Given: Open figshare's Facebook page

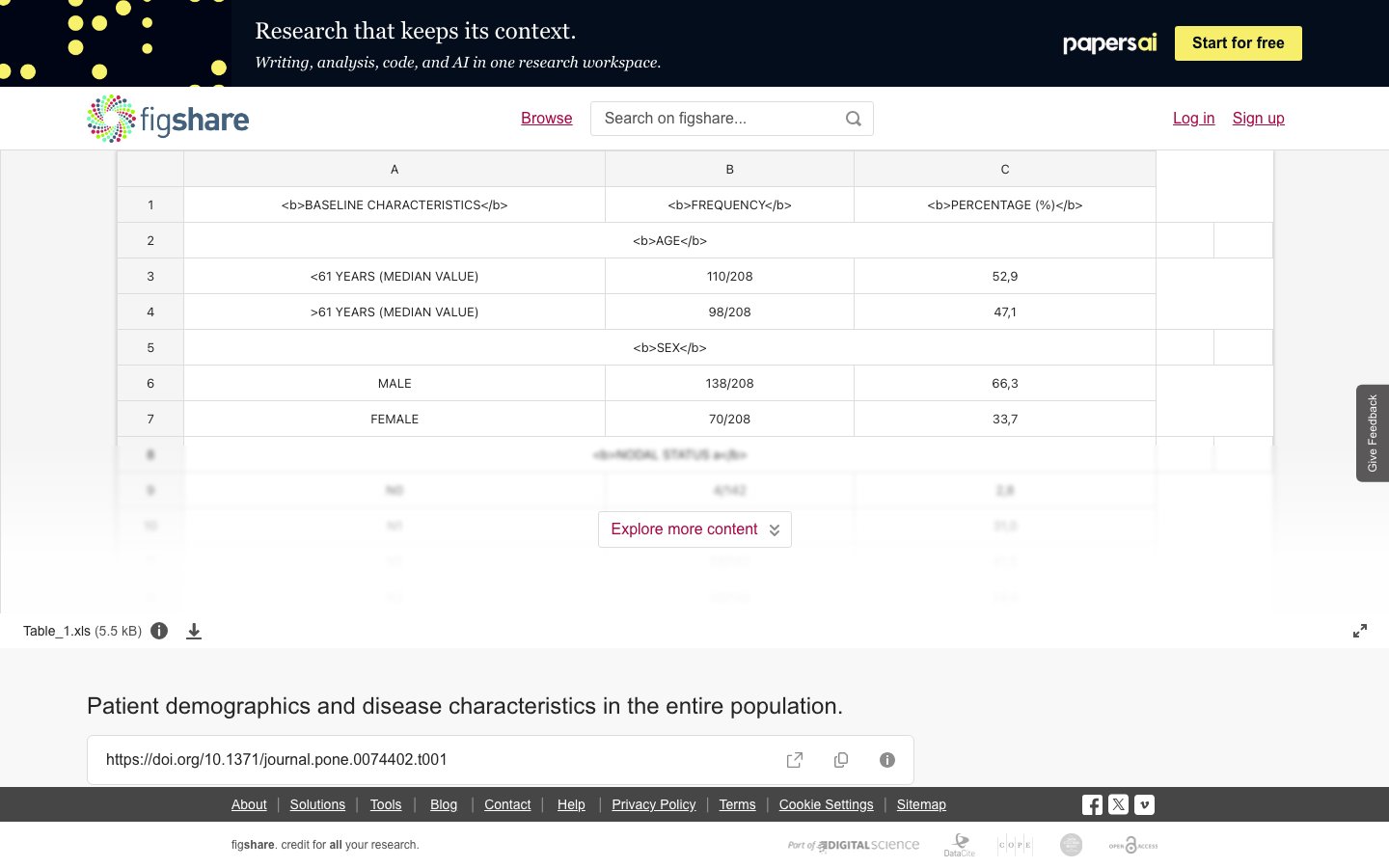Looking at the screenshot, I should click(1092, 804).
